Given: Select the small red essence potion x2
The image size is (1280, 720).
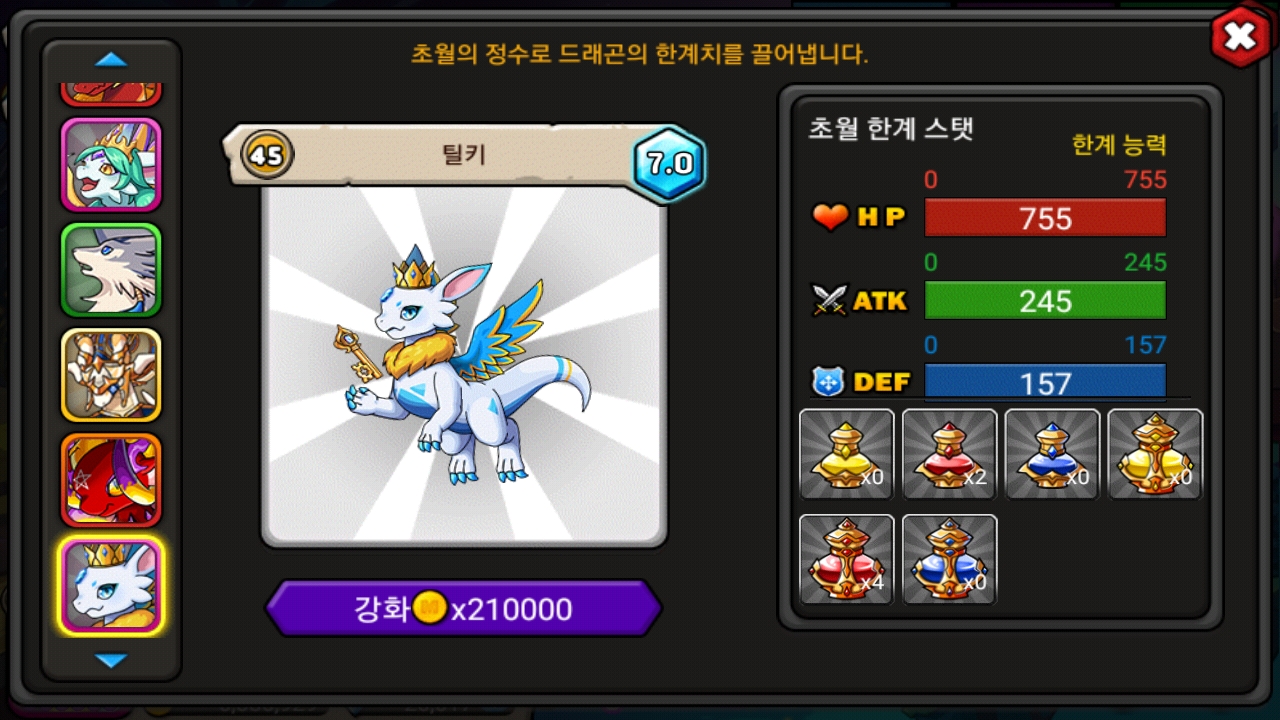Looking at the screenshot, I should point(950,454).
